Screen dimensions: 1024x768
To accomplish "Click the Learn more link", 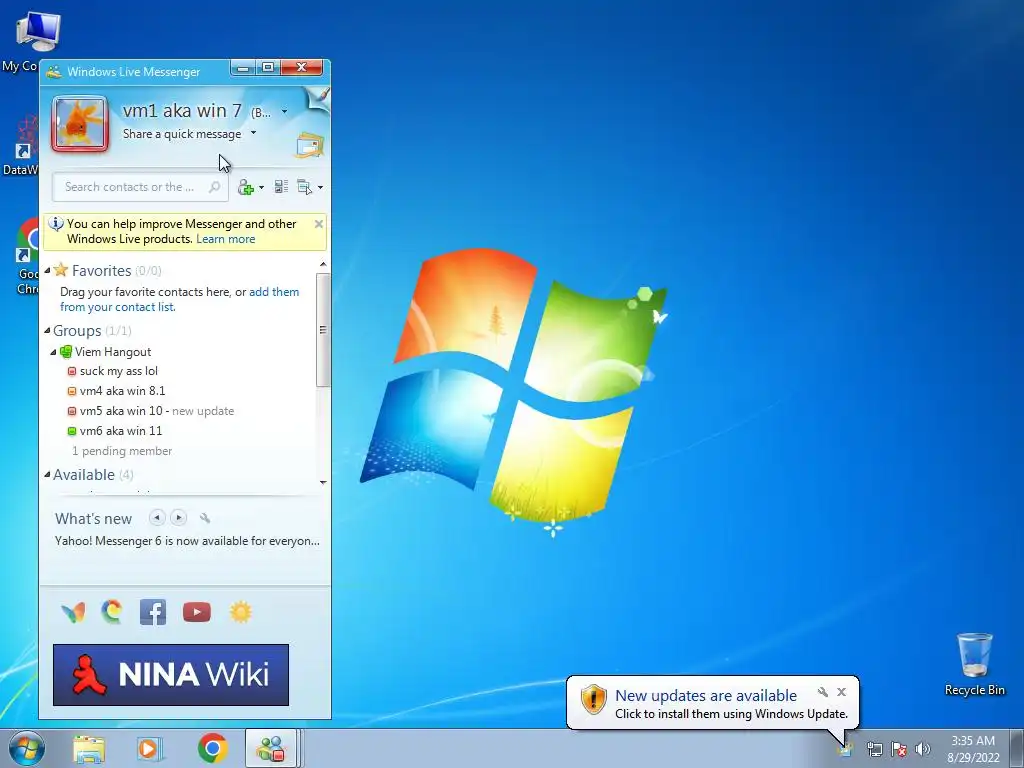I will (x=225, y=239).
